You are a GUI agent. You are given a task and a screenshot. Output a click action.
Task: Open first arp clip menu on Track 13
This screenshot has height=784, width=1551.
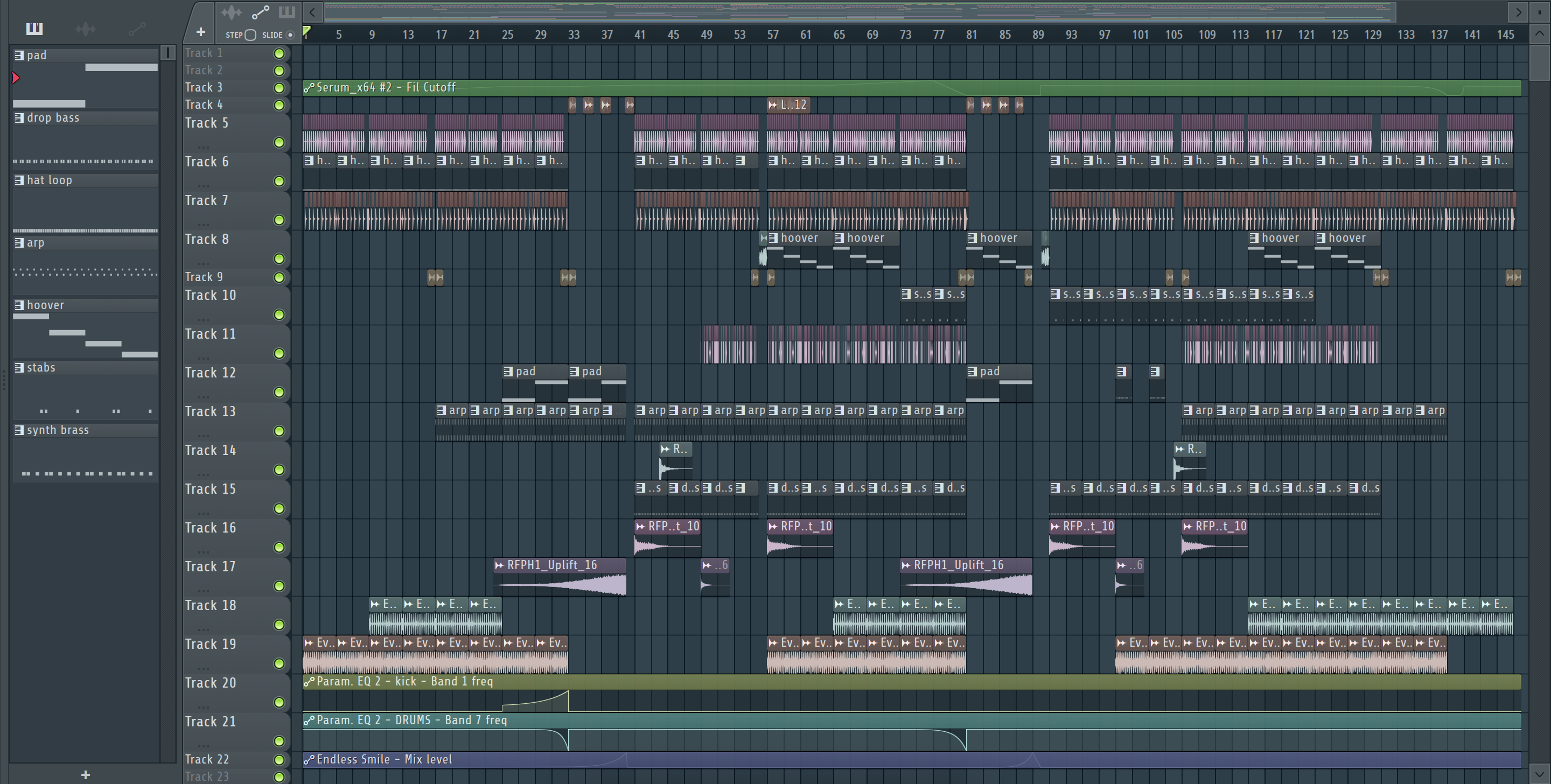442,410
